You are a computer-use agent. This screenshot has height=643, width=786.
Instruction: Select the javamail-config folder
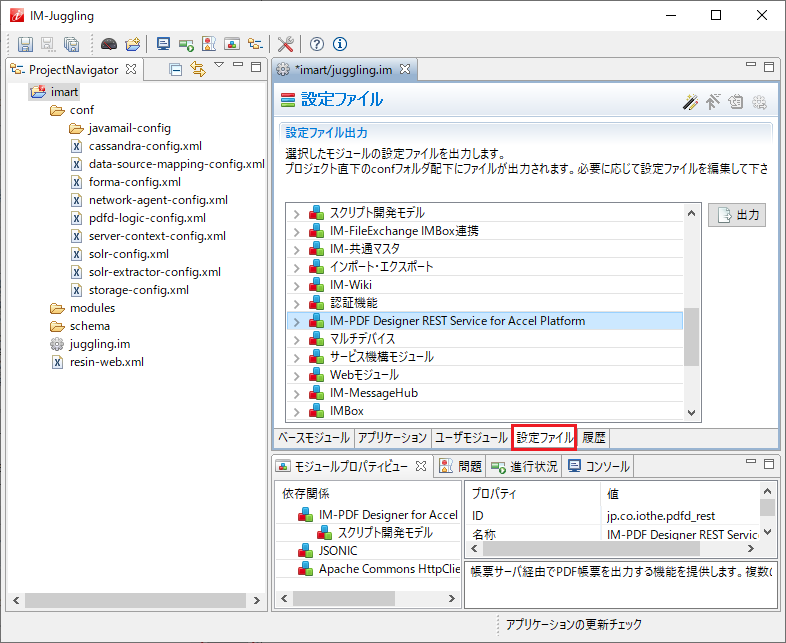[120, 128]
